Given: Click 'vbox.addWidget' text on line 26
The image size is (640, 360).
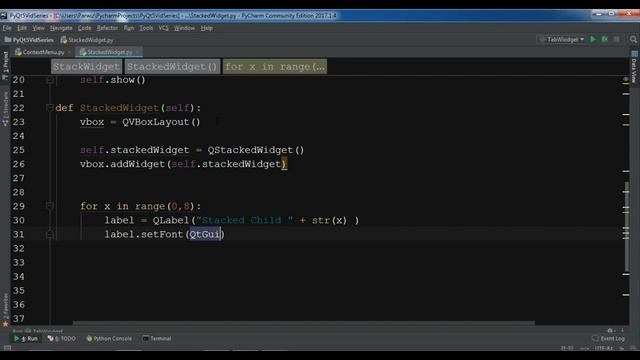Looking at the screenshot, I should tap(122, 164).
